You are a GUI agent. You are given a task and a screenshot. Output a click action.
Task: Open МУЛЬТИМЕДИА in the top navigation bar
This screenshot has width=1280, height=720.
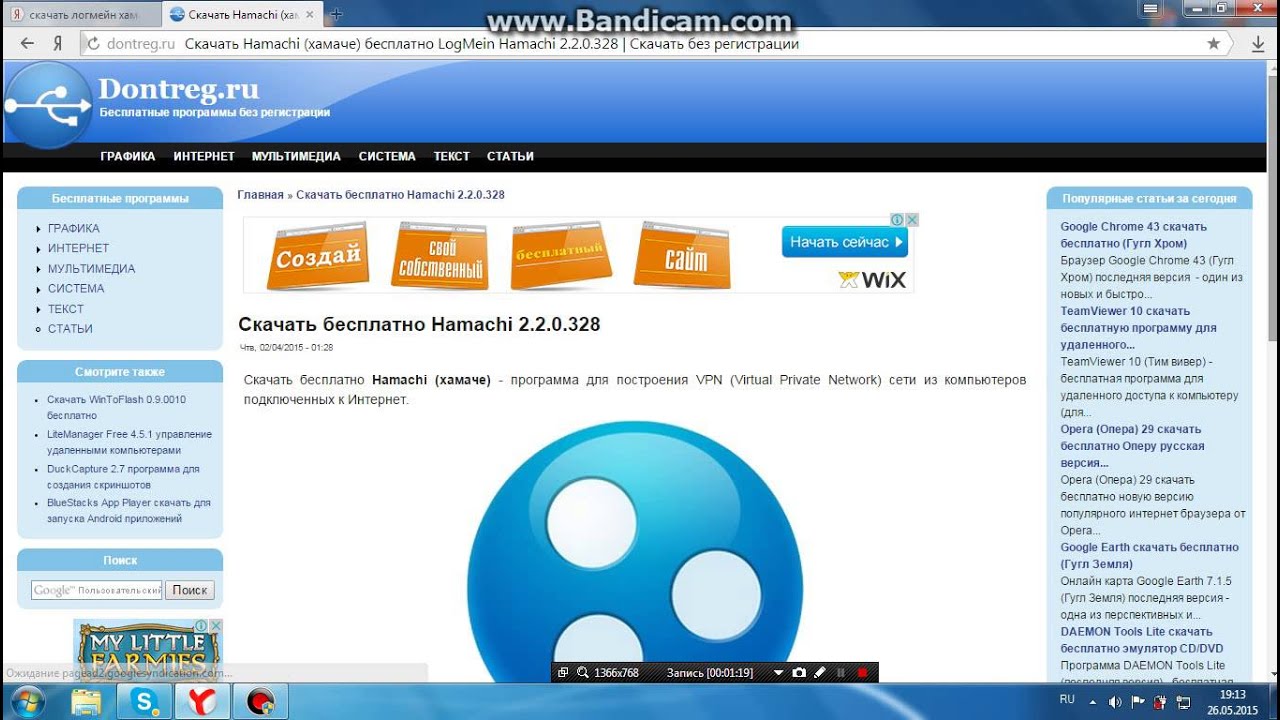coord(296,156)
